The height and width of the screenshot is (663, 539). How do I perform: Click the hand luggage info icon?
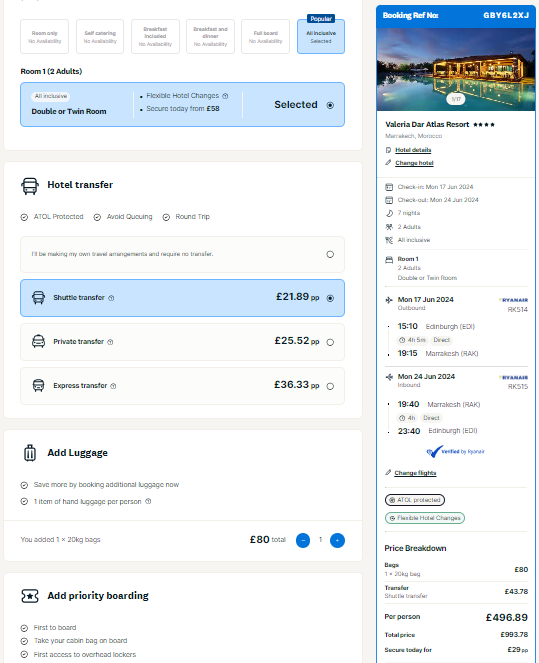(148, 501)
